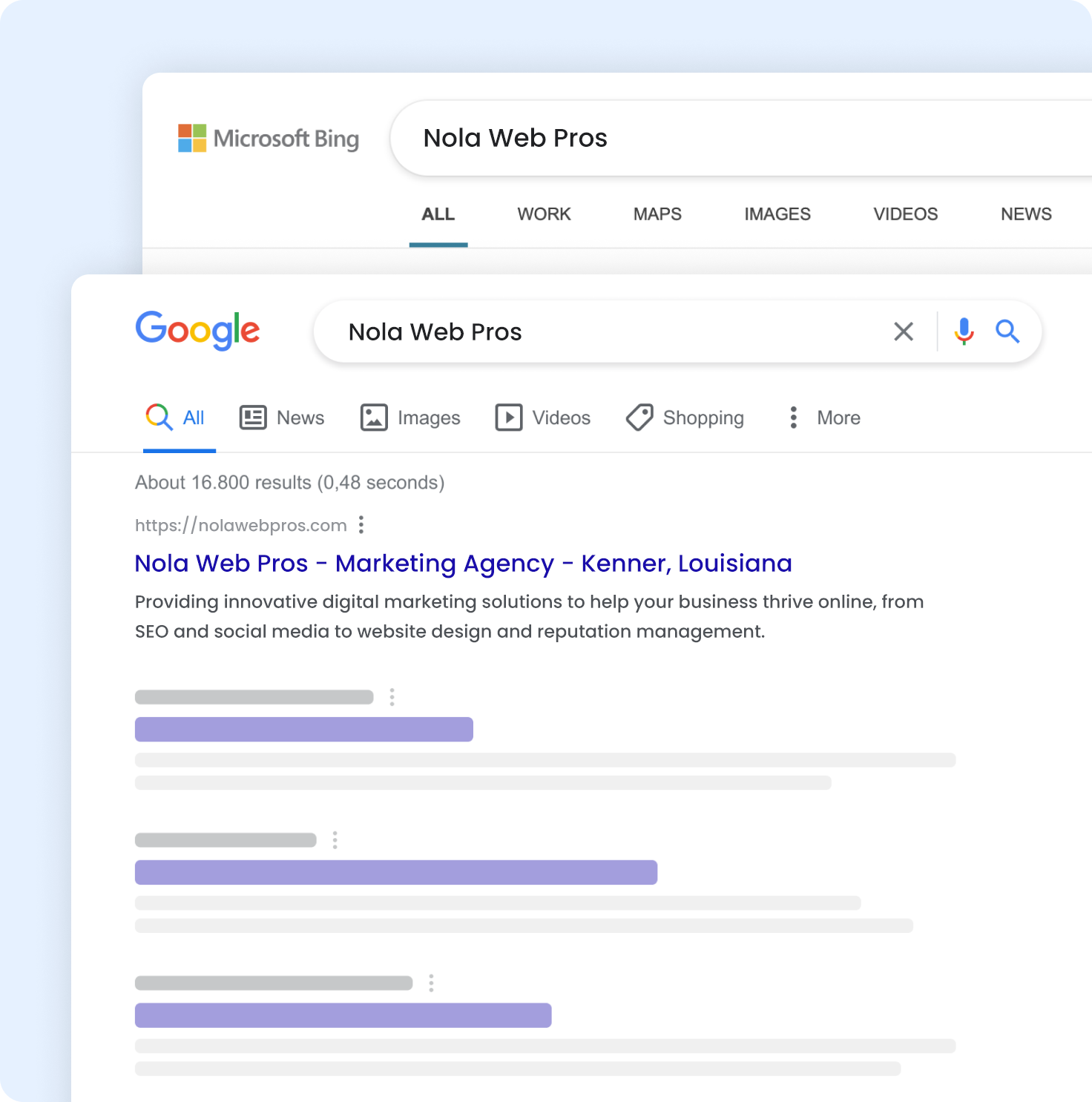
Task: Switch to the VIDEOS tab in Bing
Action: pos(906,214)
